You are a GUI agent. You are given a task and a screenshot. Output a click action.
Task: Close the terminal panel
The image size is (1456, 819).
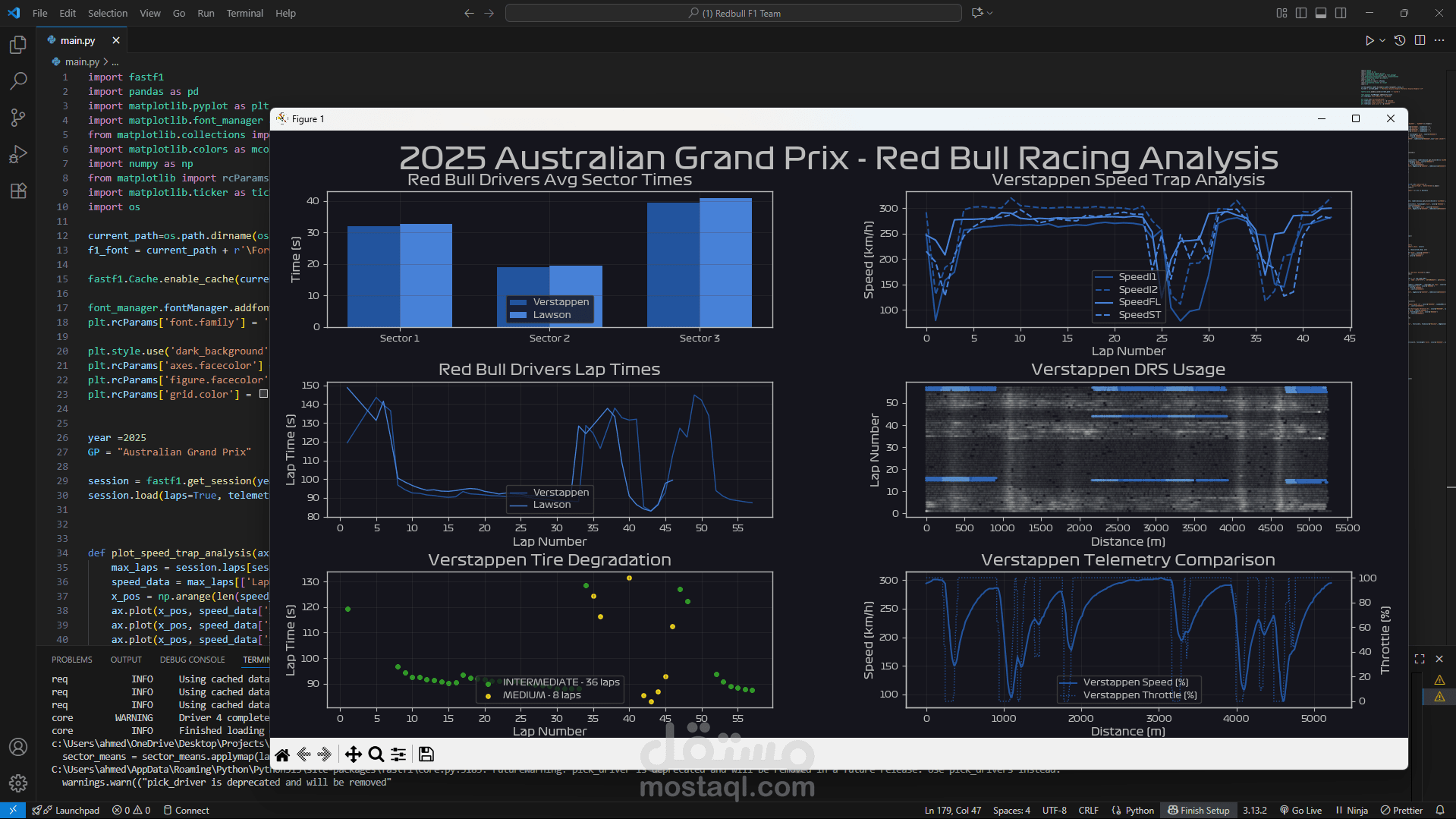[x=1439, y=659]
